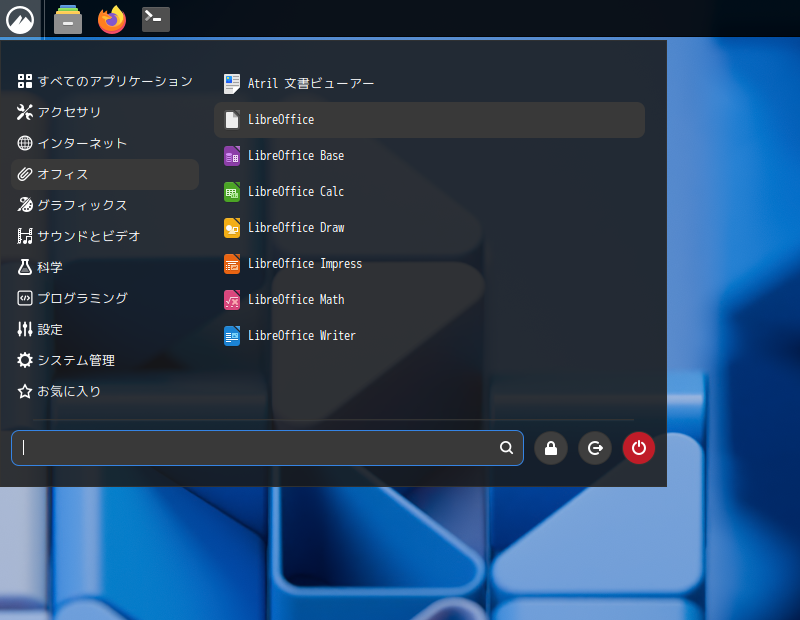Click the mountain logo application menu button
Image resolution: width=800 pixels, height=620 pixels.
[x=20, y=19]
